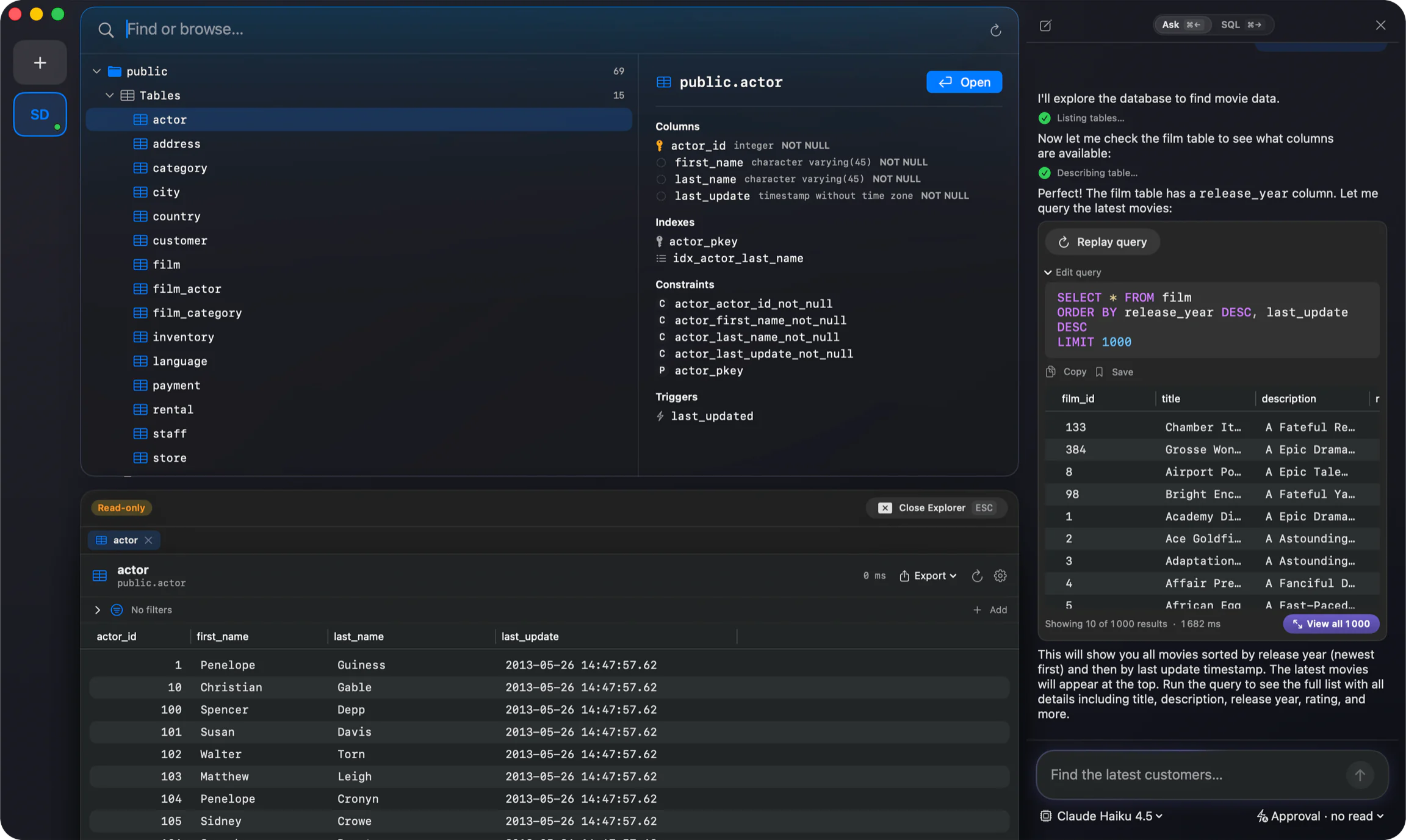The width and height of the screenshot is (1406, 840).
Task: Select the payment table
Action: tap(359, 385)
